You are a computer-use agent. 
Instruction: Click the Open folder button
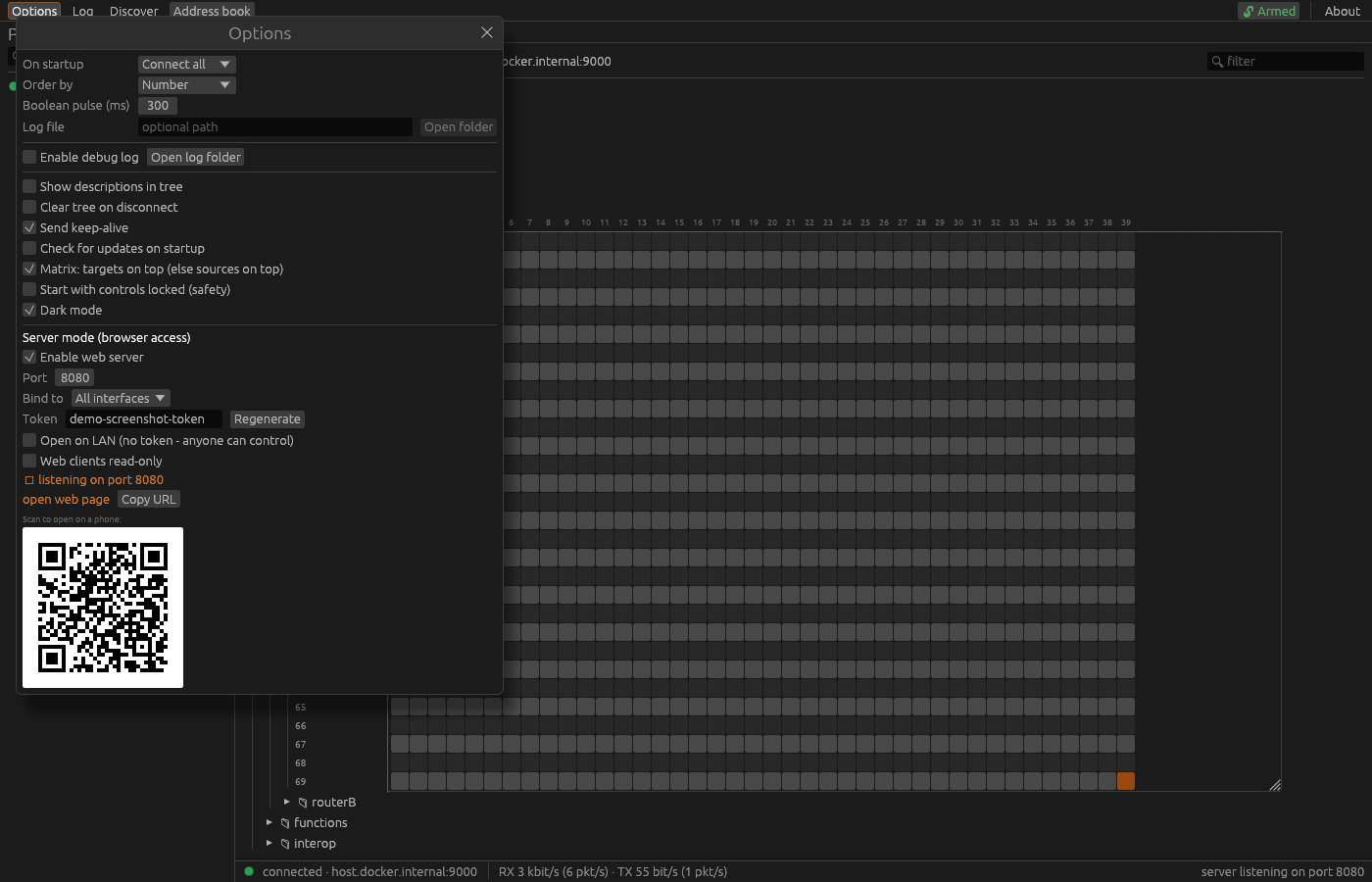coord(459,126)
